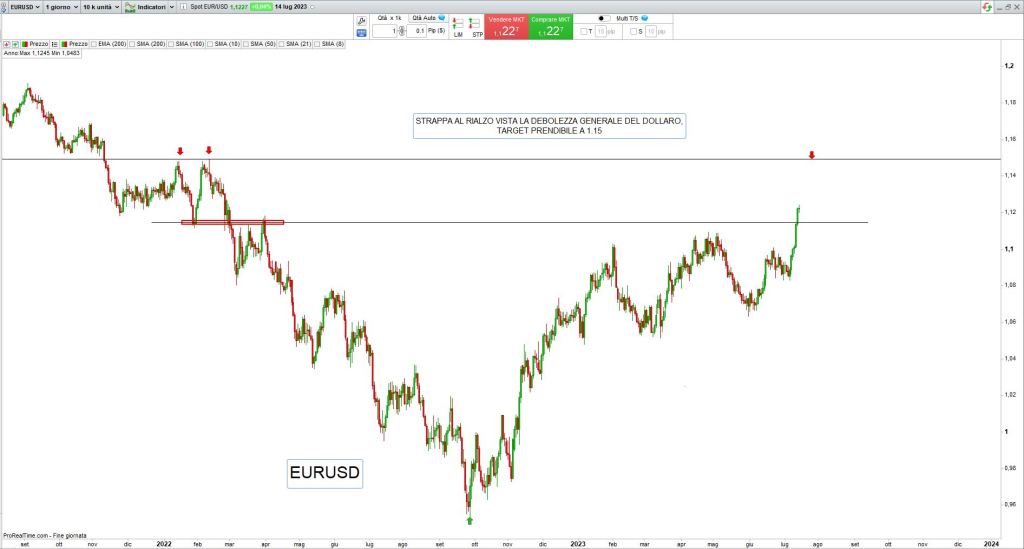Click the 'STRAPPA AL RIALZO' annotation text box
The width and height of the screenshot is (1024, 549).
[549, 125]
